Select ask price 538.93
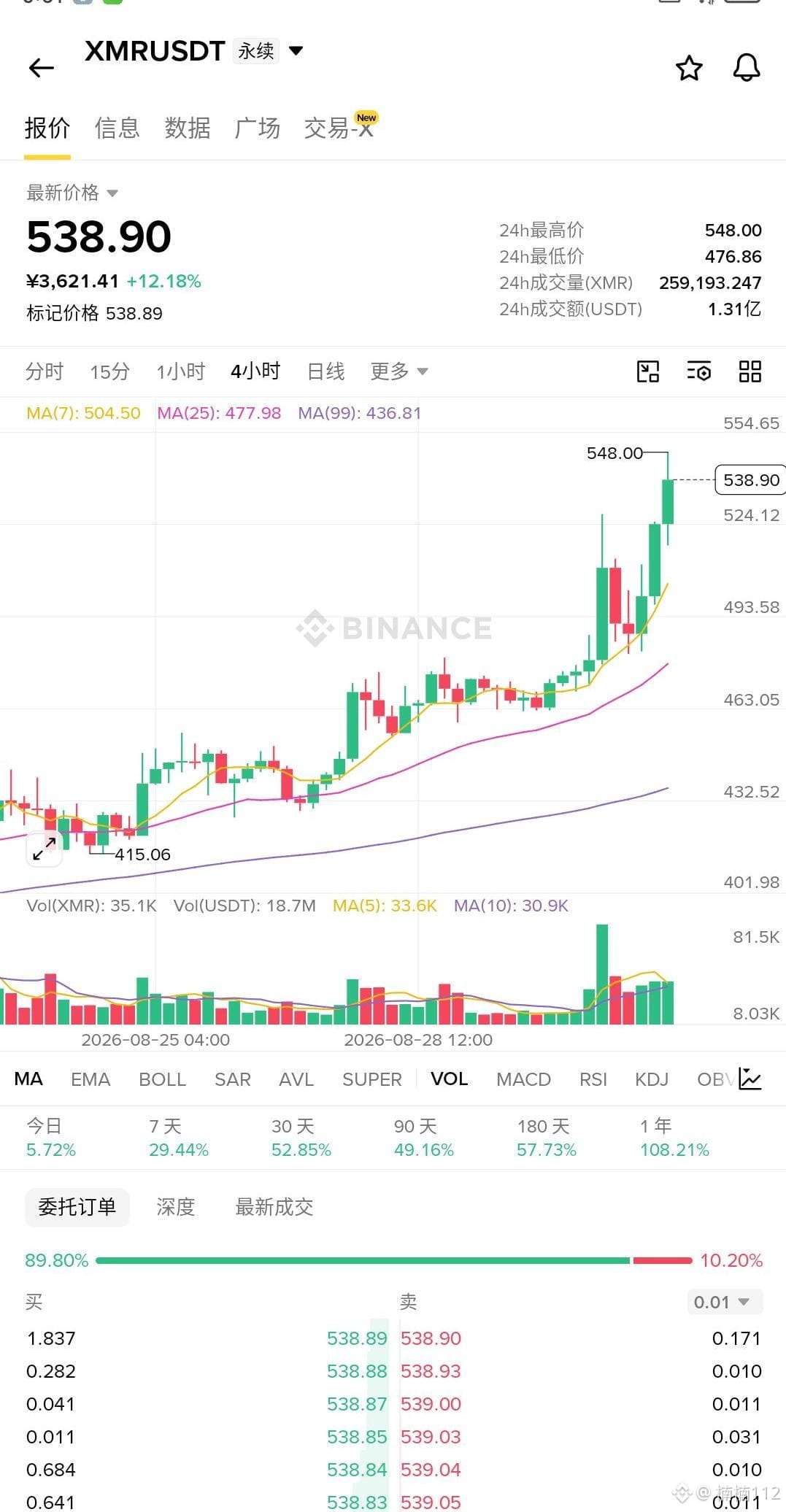Screen dimensions: 786x1512 click(x=431, y=1371)
